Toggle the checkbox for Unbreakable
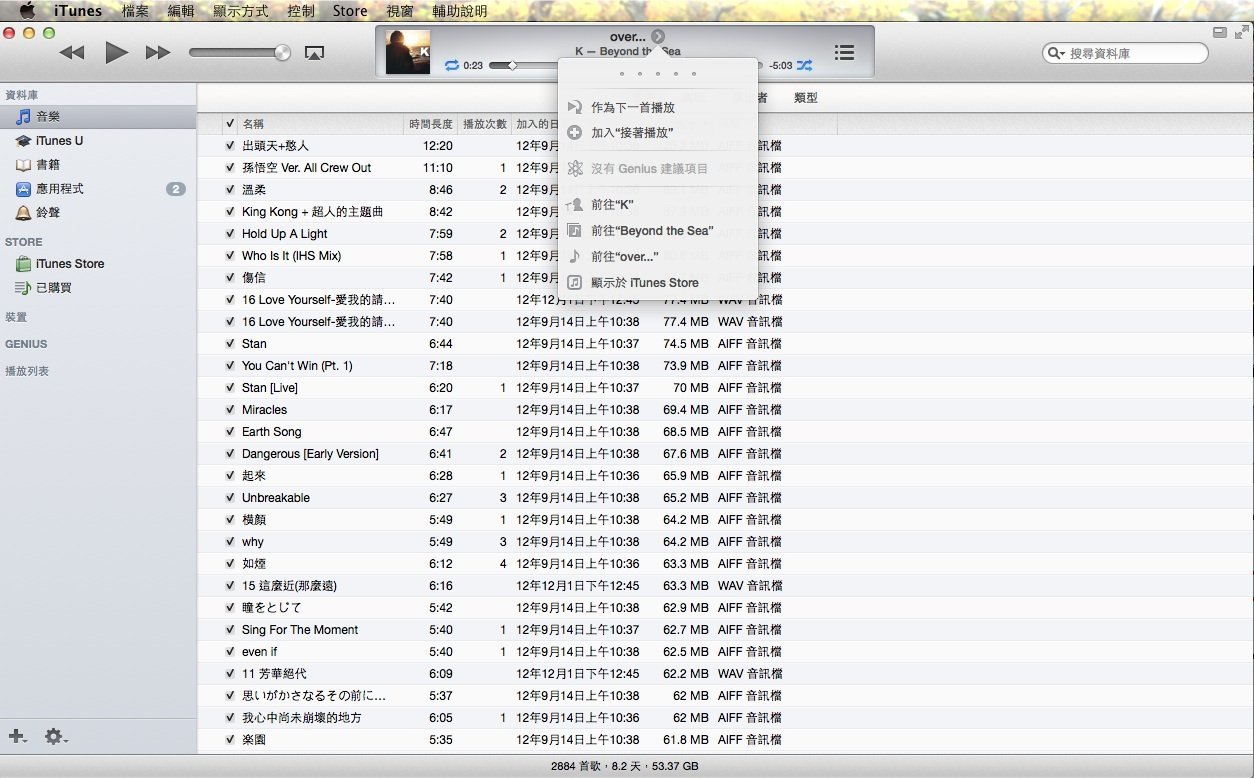This screenshot has width=1254, height=778. [230, 498]
